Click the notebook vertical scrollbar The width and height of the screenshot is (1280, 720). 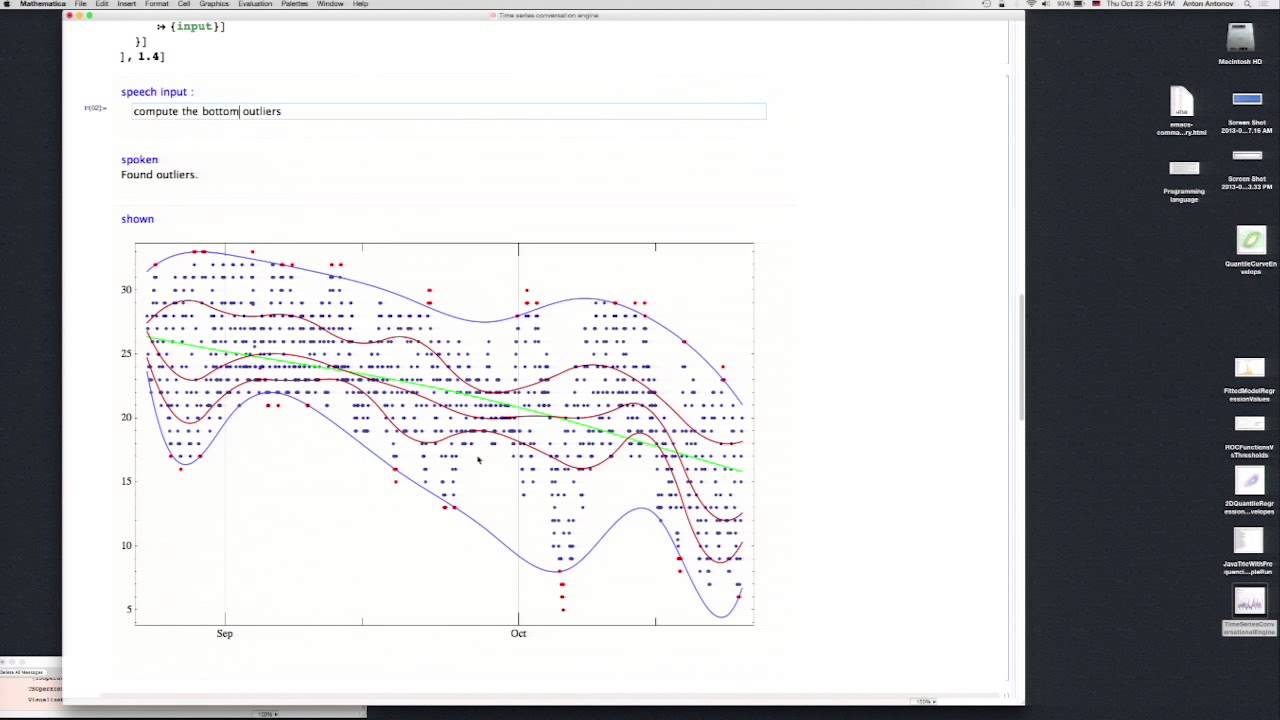click(1020, 356)
